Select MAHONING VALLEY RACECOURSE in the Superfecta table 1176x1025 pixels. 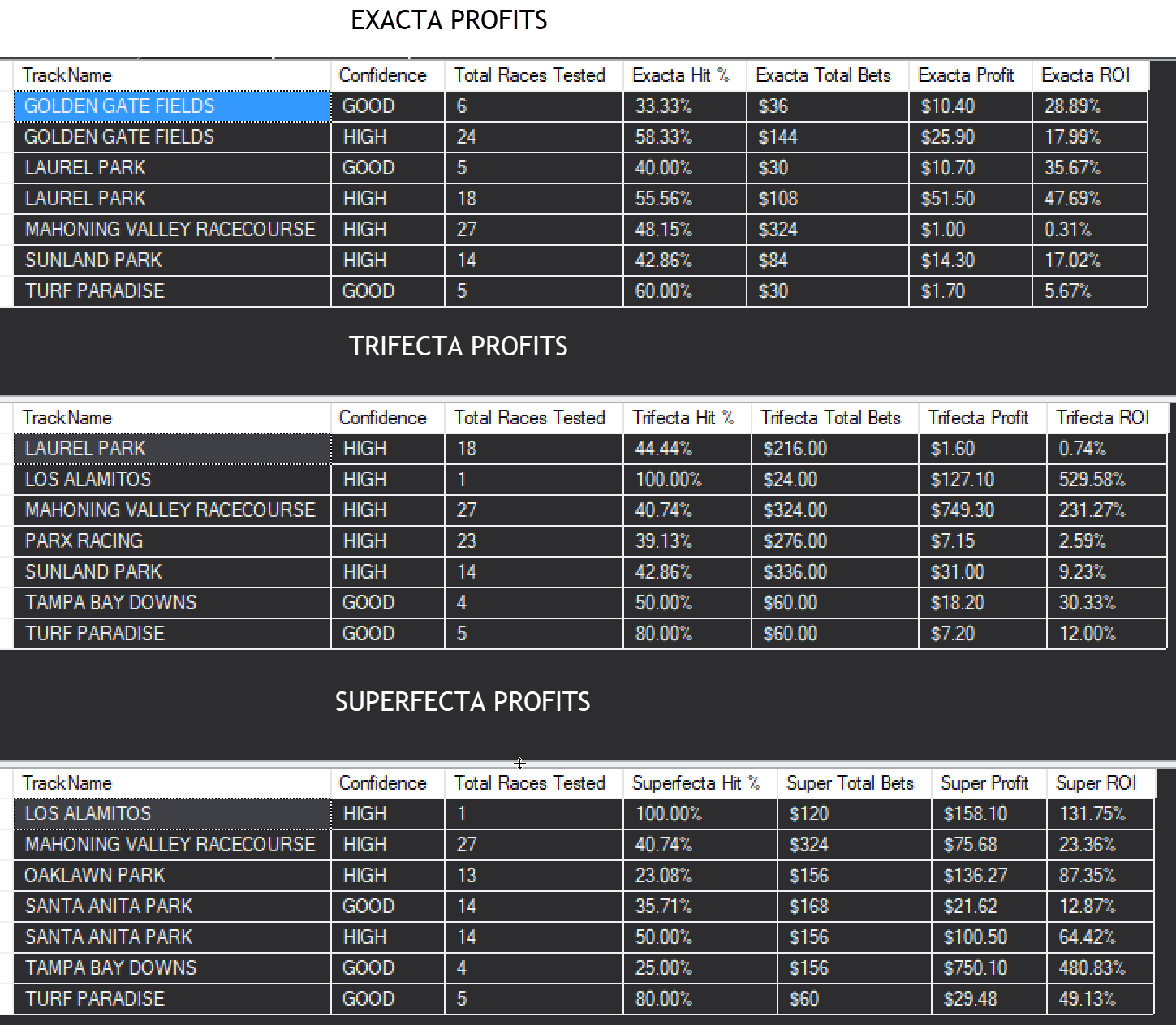pos(172,845)
